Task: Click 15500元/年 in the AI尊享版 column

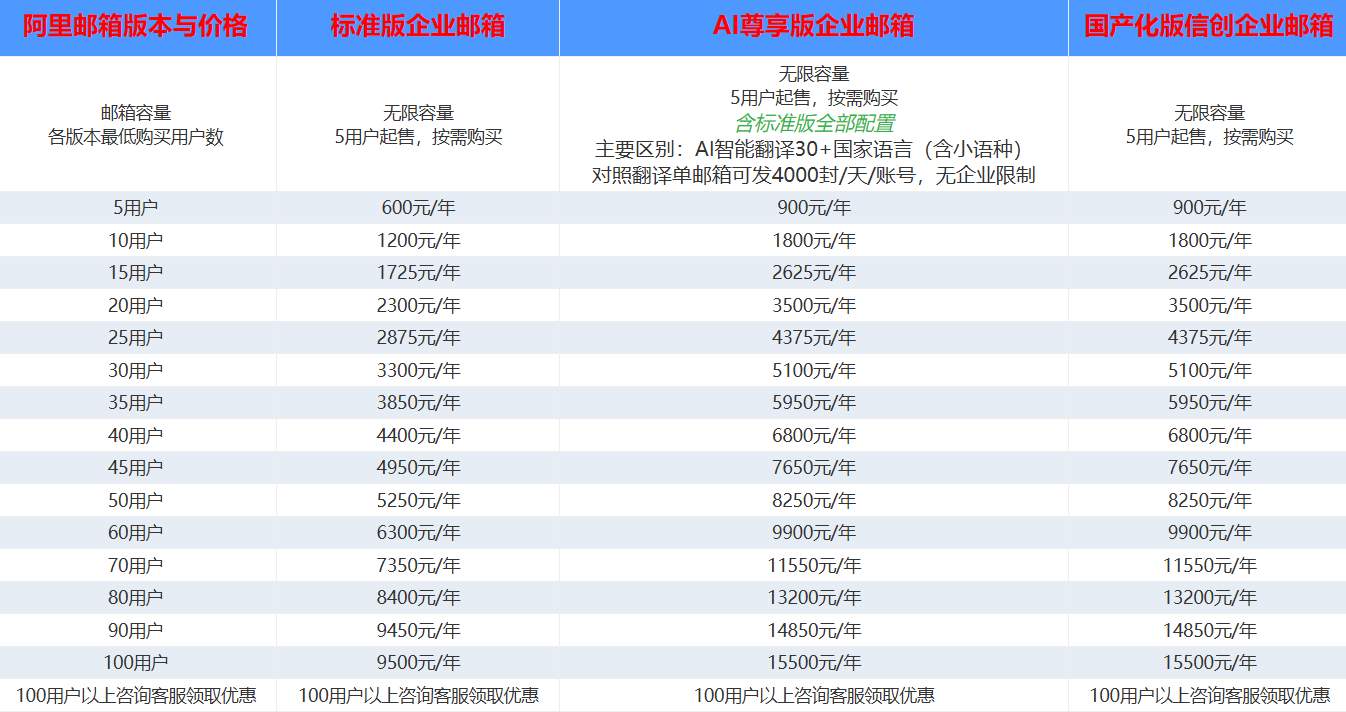Action: click(814, 662)
